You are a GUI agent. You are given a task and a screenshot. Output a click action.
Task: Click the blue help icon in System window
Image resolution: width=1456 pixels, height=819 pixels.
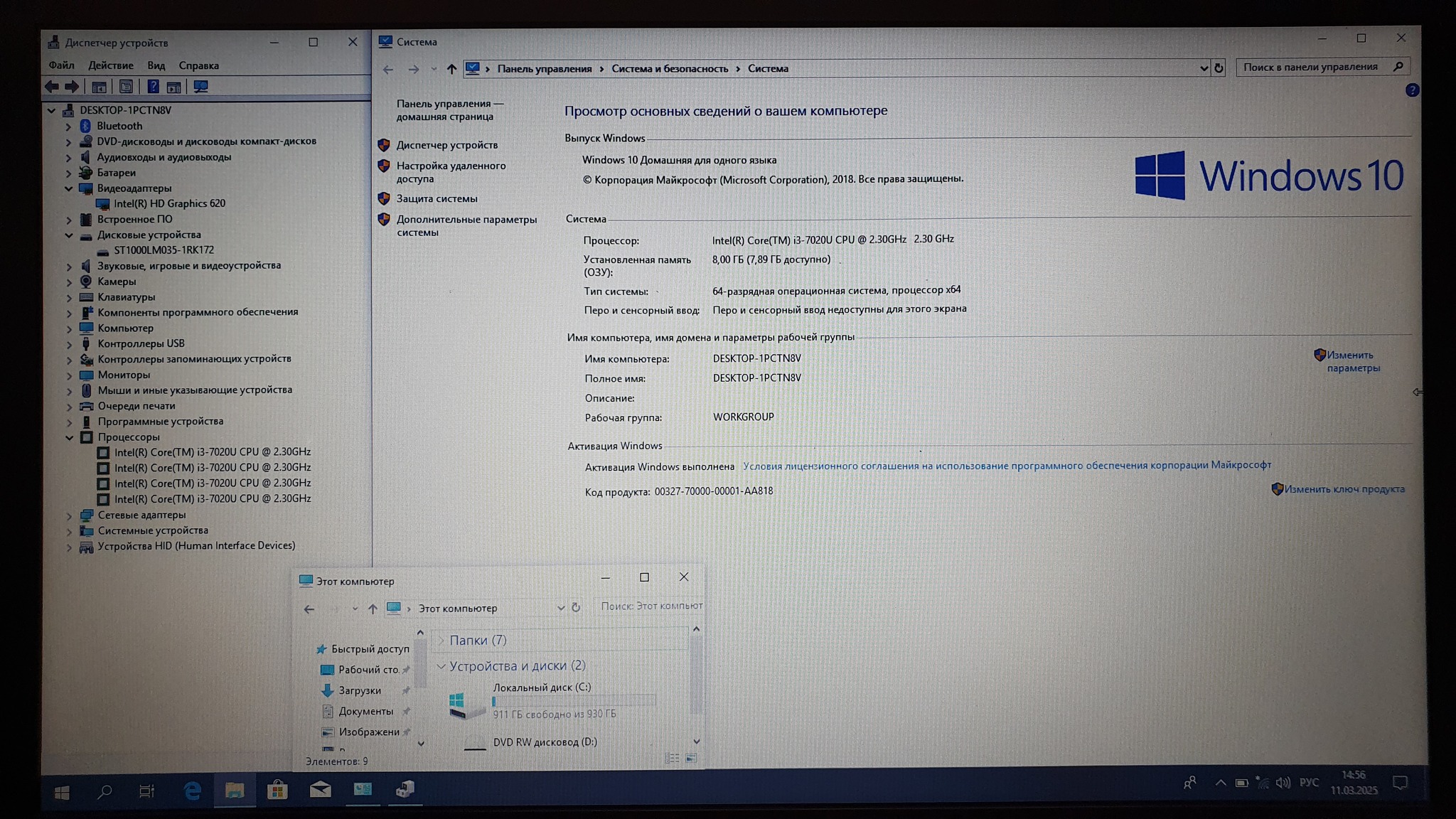click(x=1412, y=90)
